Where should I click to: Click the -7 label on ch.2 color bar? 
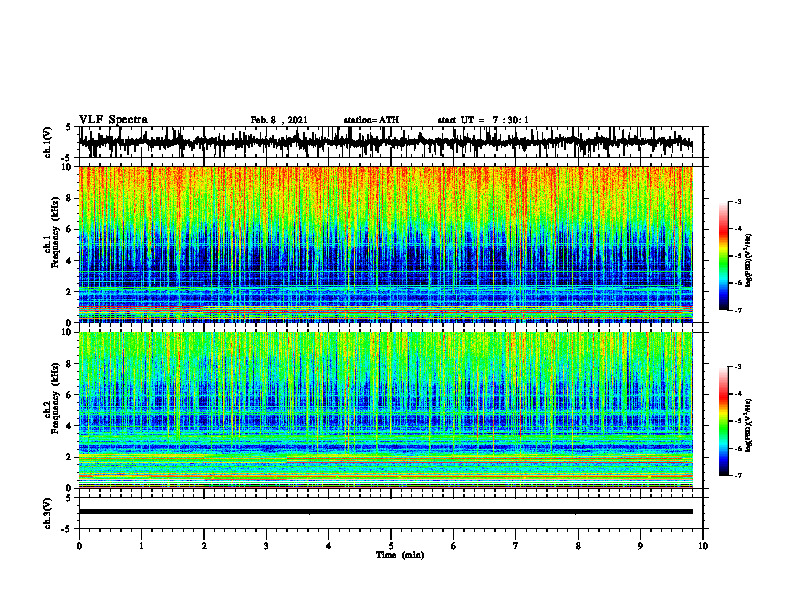(737, 476)
